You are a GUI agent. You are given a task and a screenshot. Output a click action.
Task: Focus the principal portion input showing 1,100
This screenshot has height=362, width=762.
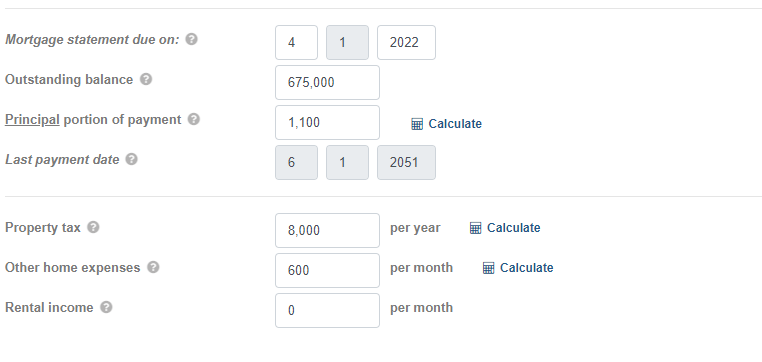coord(327,122)
